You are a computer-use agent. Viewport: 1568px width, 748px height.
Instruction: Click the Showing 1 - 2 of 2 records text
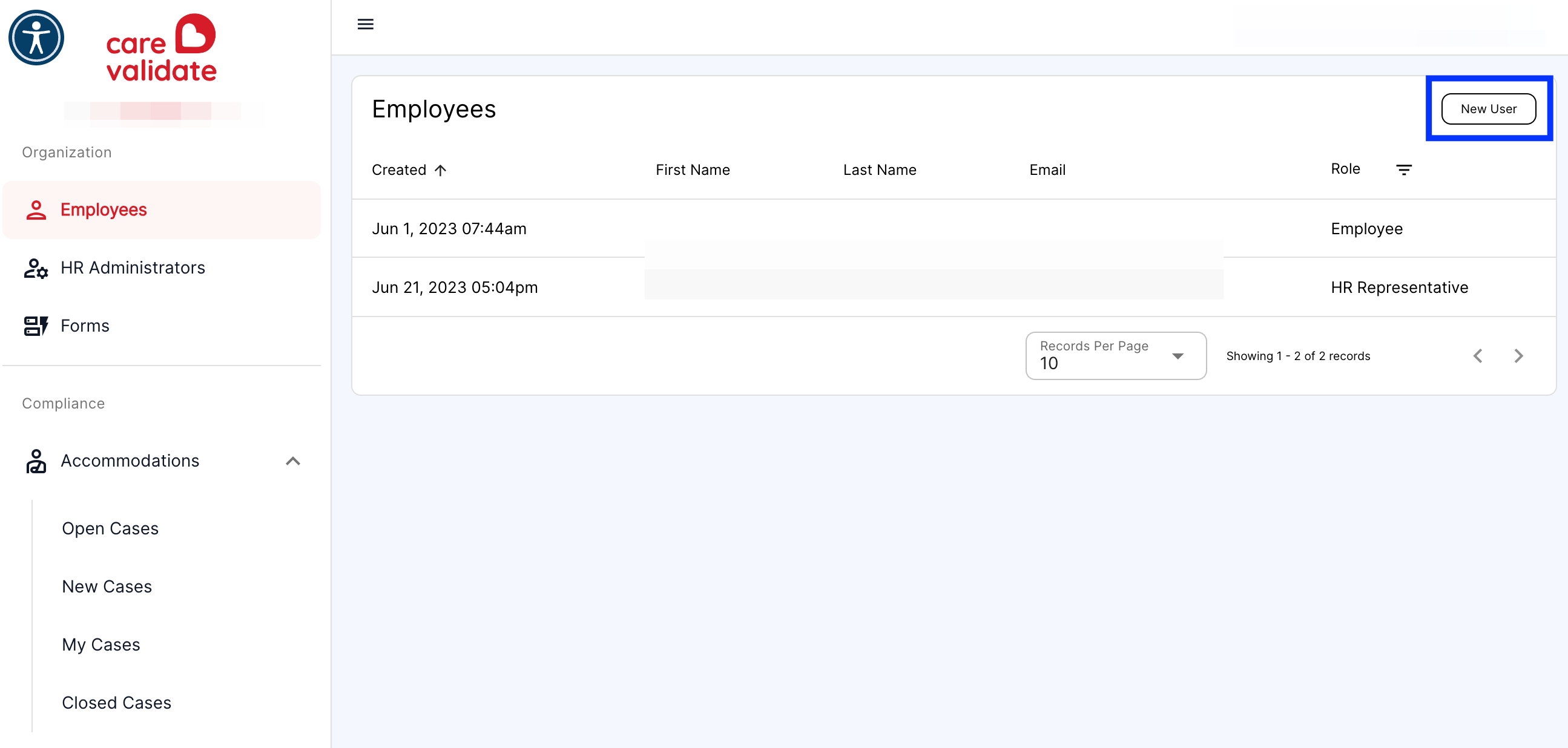[1298, 356]
